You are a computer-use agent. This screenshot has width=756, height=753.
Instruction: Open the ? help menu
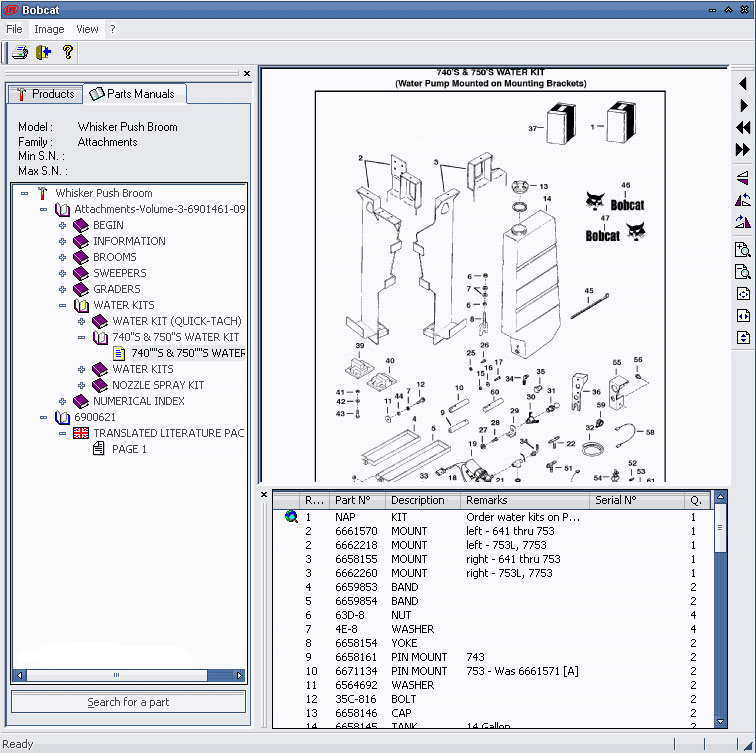point(112,29)
